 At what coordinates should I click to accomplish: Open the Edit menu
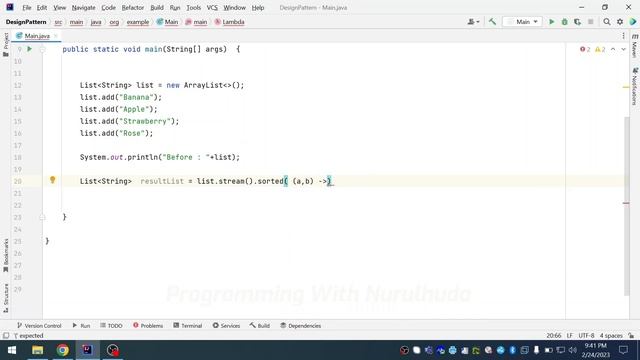[x=42, y=8]
